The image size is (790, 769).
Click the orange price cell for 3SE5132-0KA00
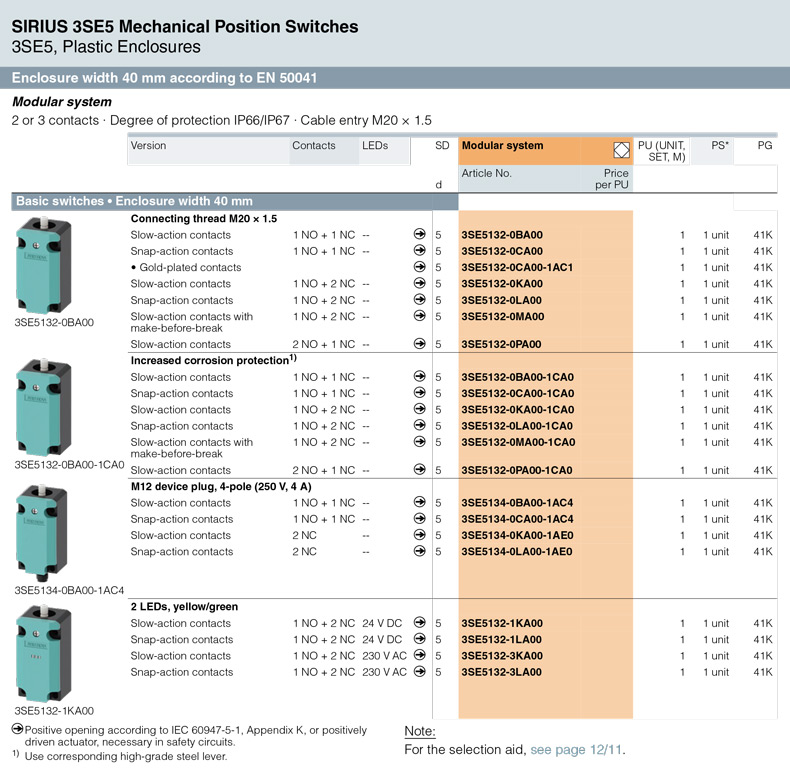(608, 284)
